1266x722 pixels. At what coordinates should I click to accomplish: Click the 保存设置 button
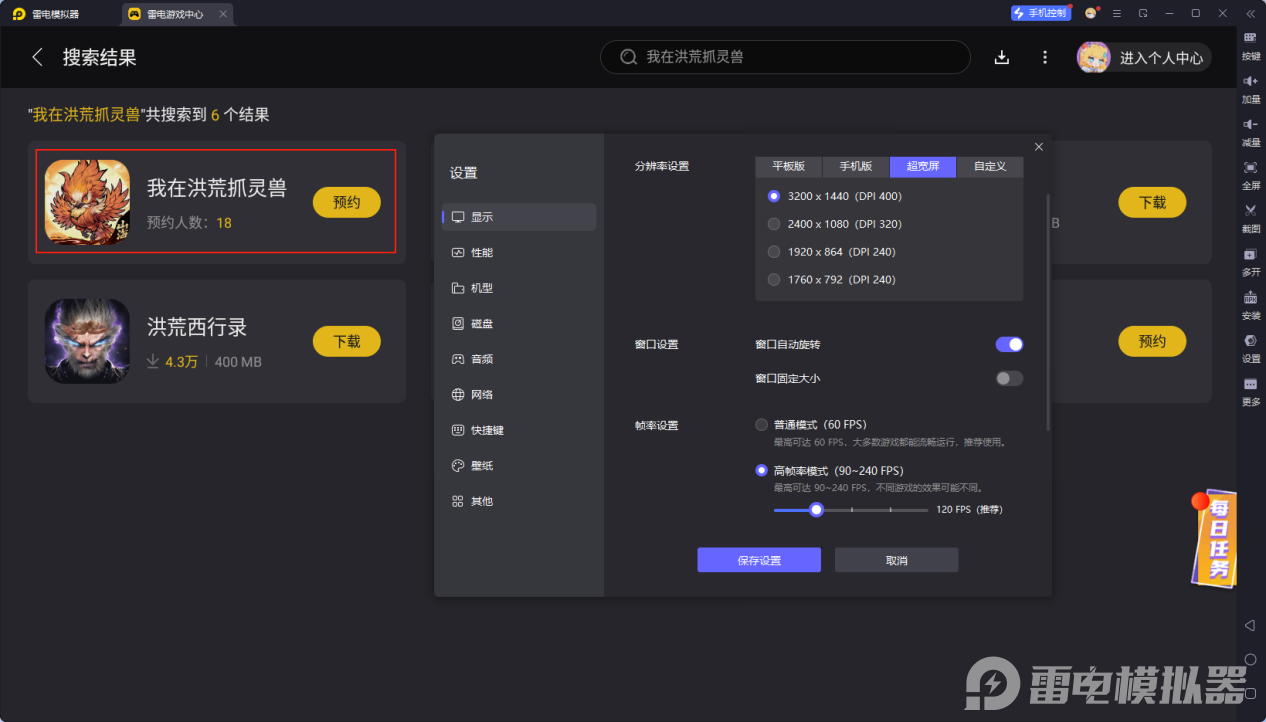[x=759, y=560]
